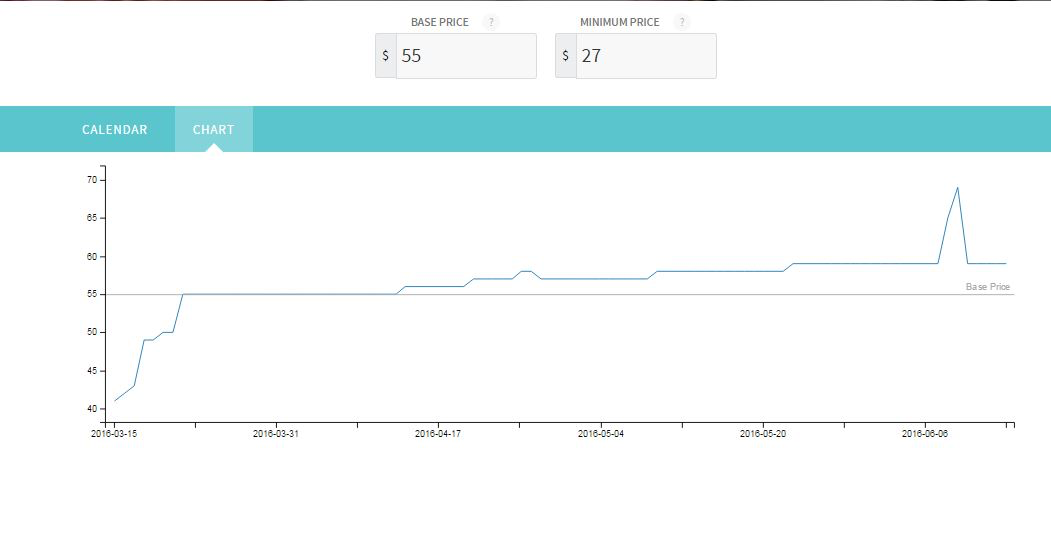
Task: Click the dollar sign beside Minimum Price field
Action: [565, 56]
